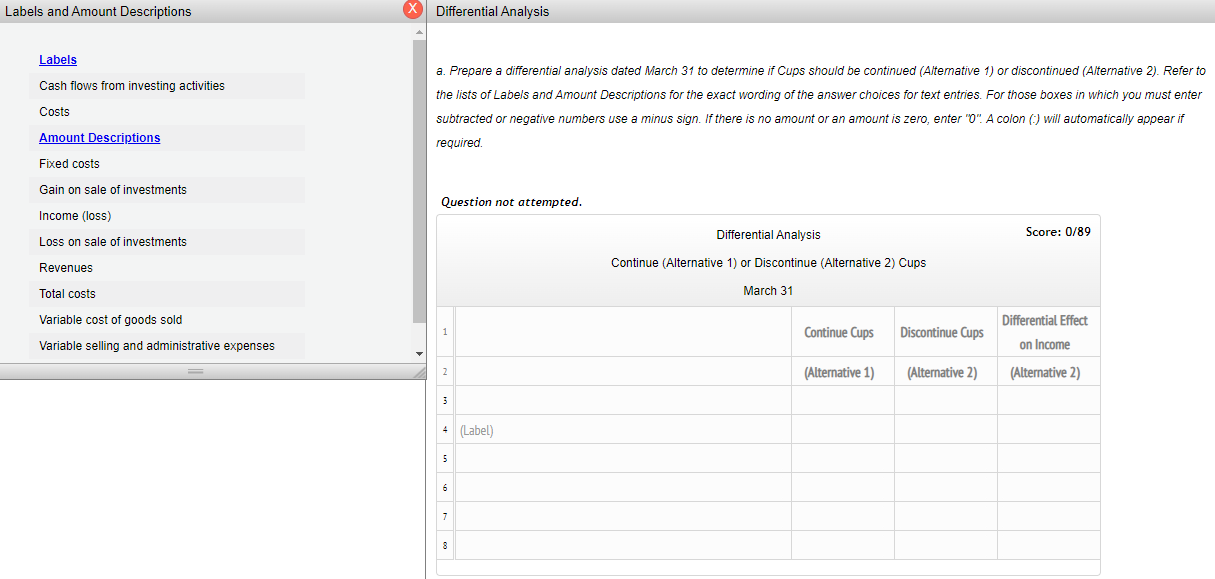Click row 5 Discontinue Cups amount cell
The image size is (1215, 579).
[946, 458]
